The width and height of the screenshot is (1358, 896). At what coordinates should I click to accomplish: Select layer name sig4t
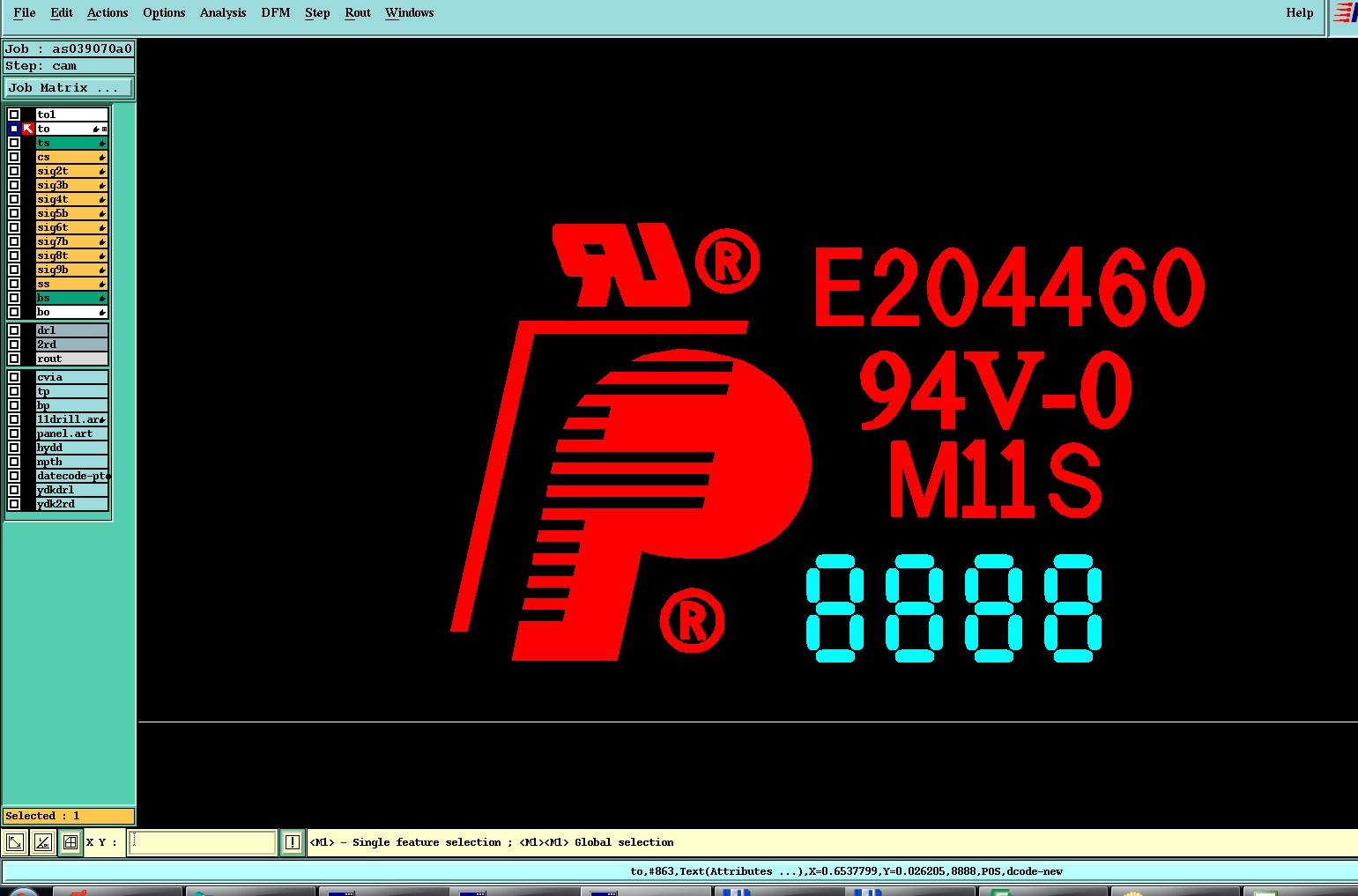(71, 199)
